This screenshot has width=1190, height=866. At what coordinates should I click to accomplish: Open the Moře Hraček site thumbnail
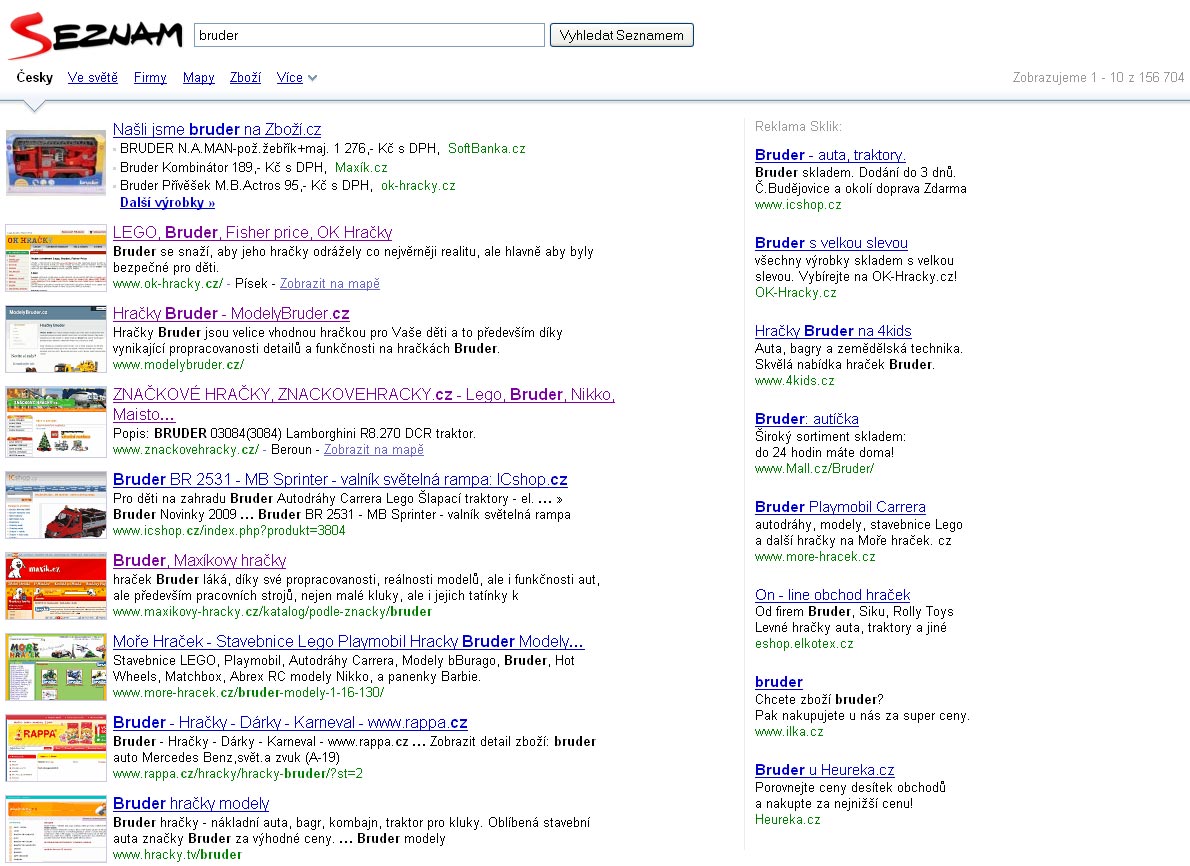point(55,667)
